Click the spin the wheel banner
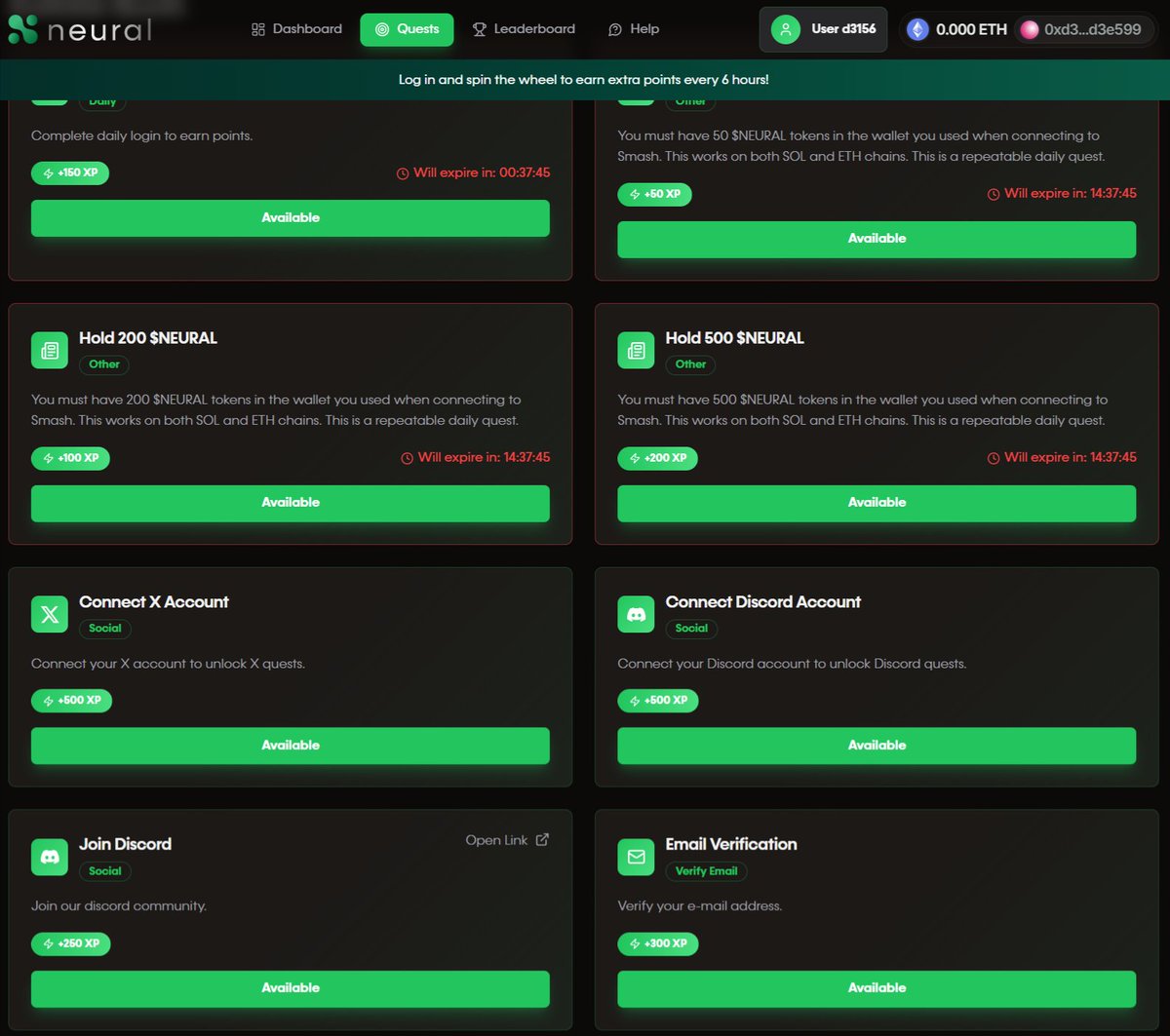This screenshot has width=1170, height=1036. 584,80
